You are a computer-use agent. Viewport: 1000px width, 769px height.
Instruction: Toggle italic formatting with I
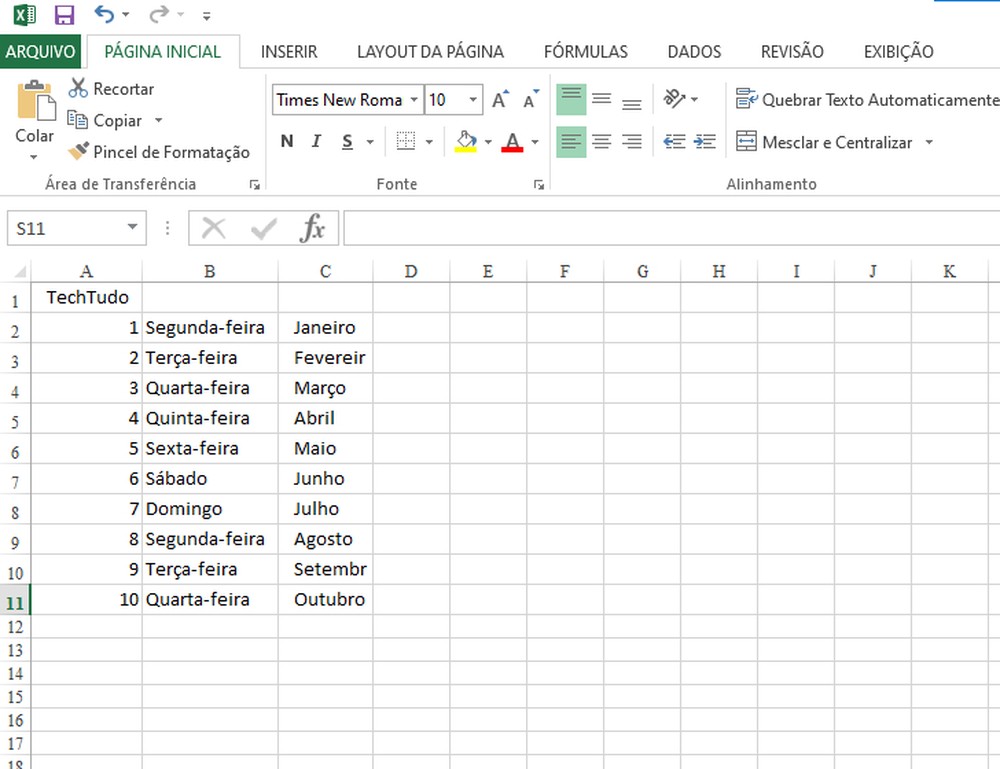tap(316, 141)
